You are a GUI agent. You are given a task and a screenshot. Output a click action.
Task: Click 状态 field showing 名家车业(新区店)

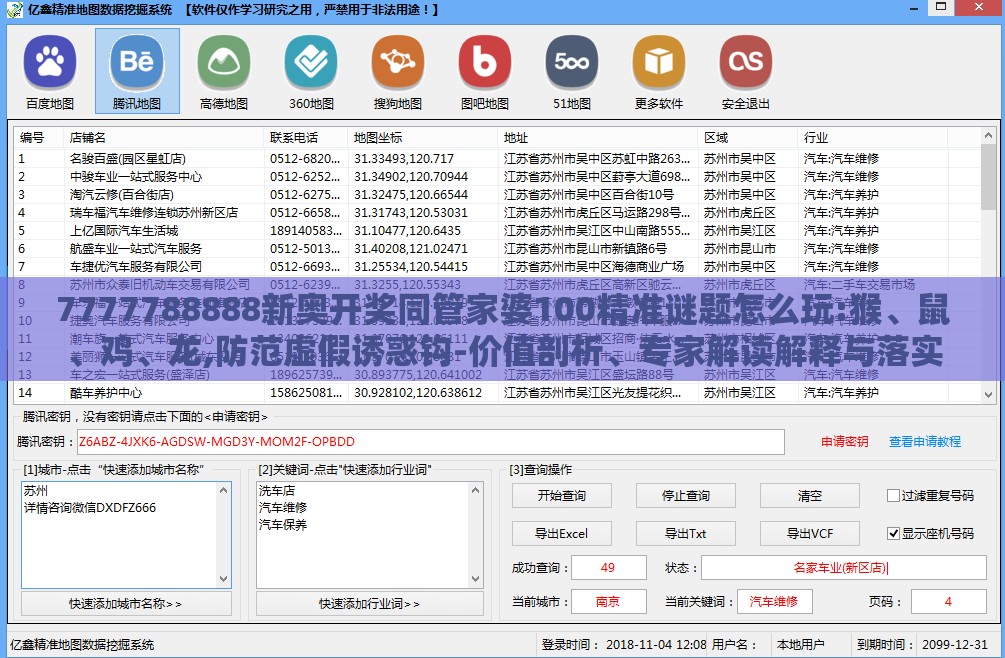click(x=843, y=568)
